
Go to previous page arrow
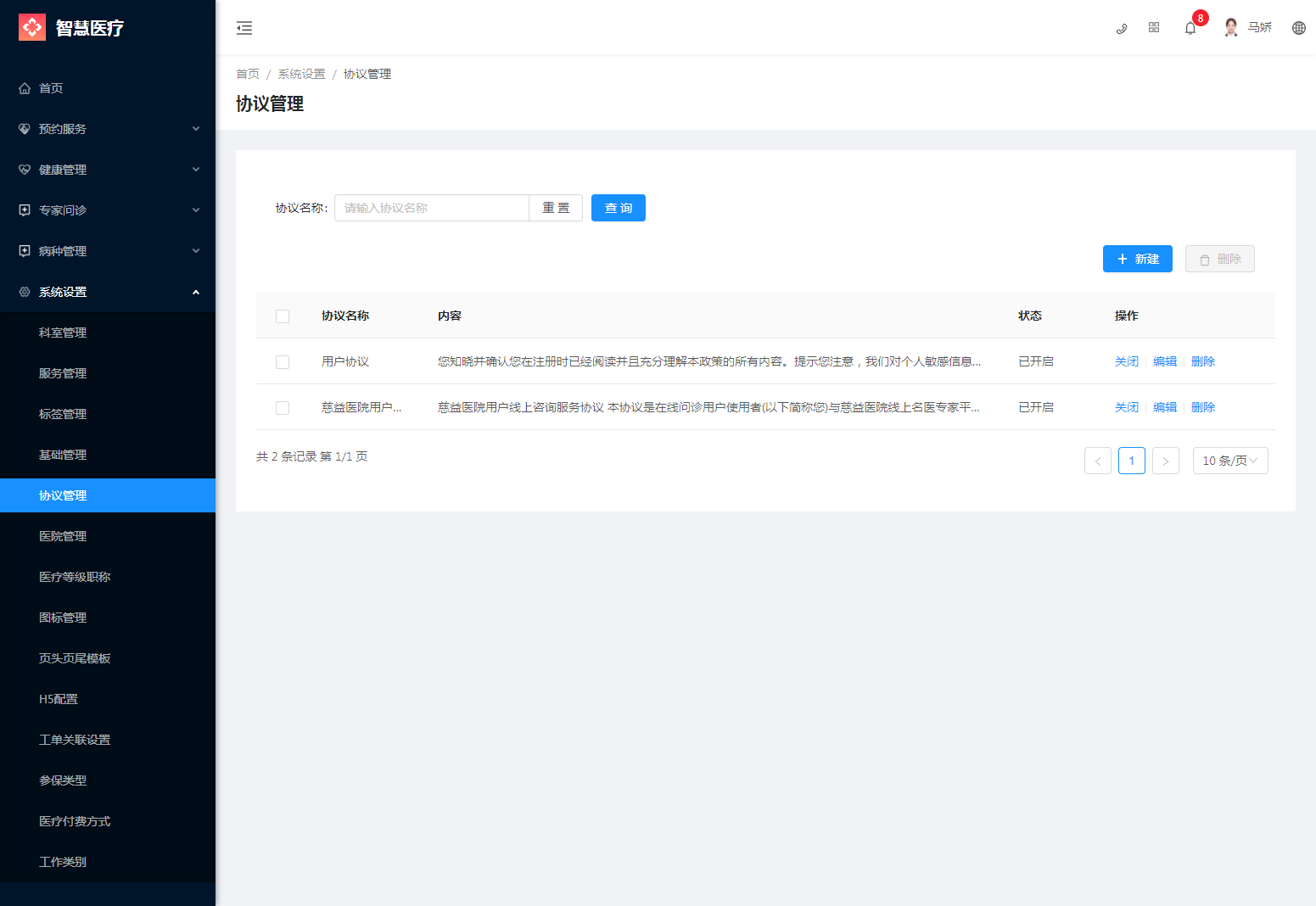(1098, 461)
